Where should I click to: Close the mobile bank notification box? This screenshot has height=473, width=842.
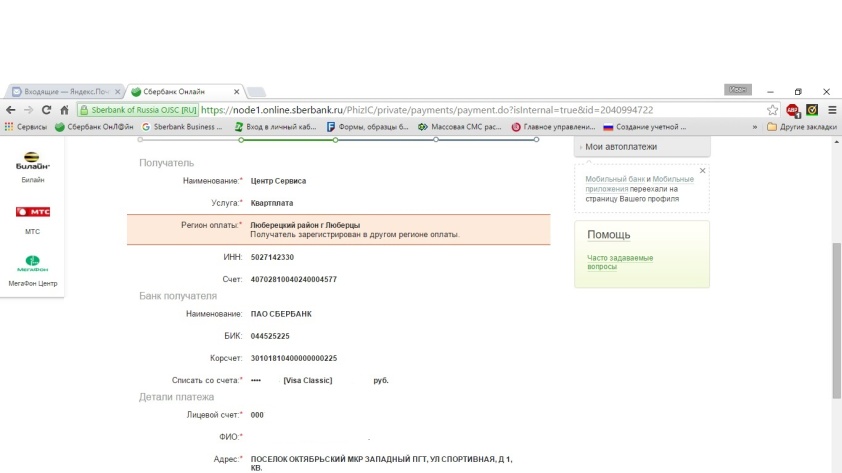point(702,171)
